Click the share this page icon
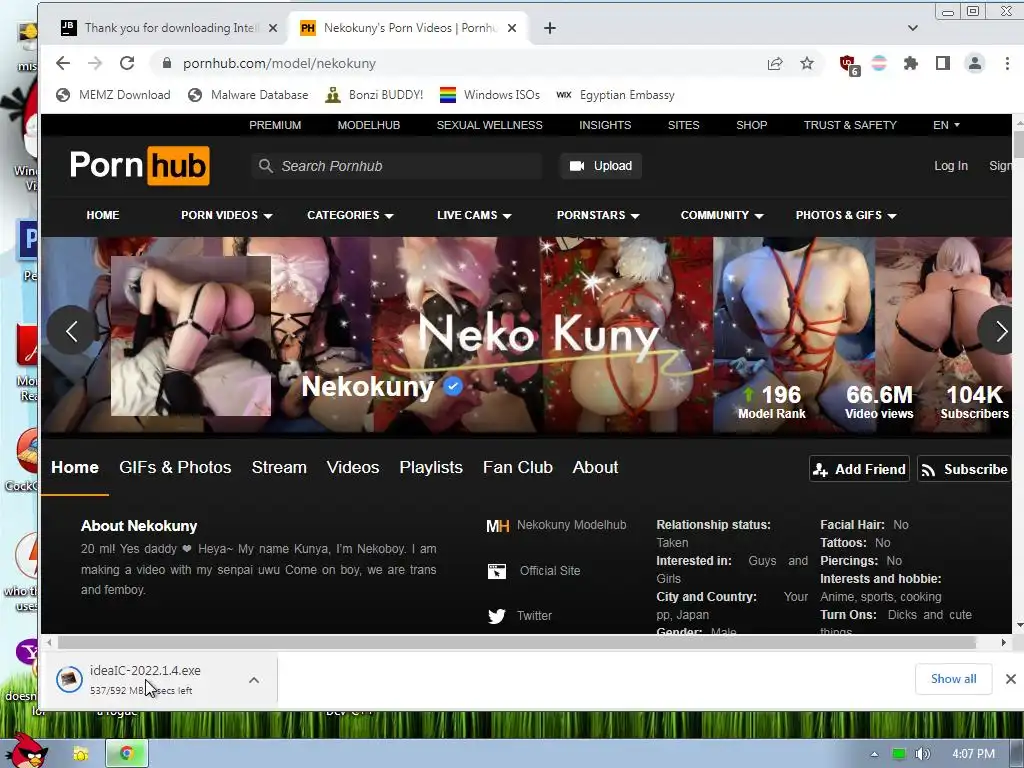This screenshot has height=768, width=1024. pos(775,63)
